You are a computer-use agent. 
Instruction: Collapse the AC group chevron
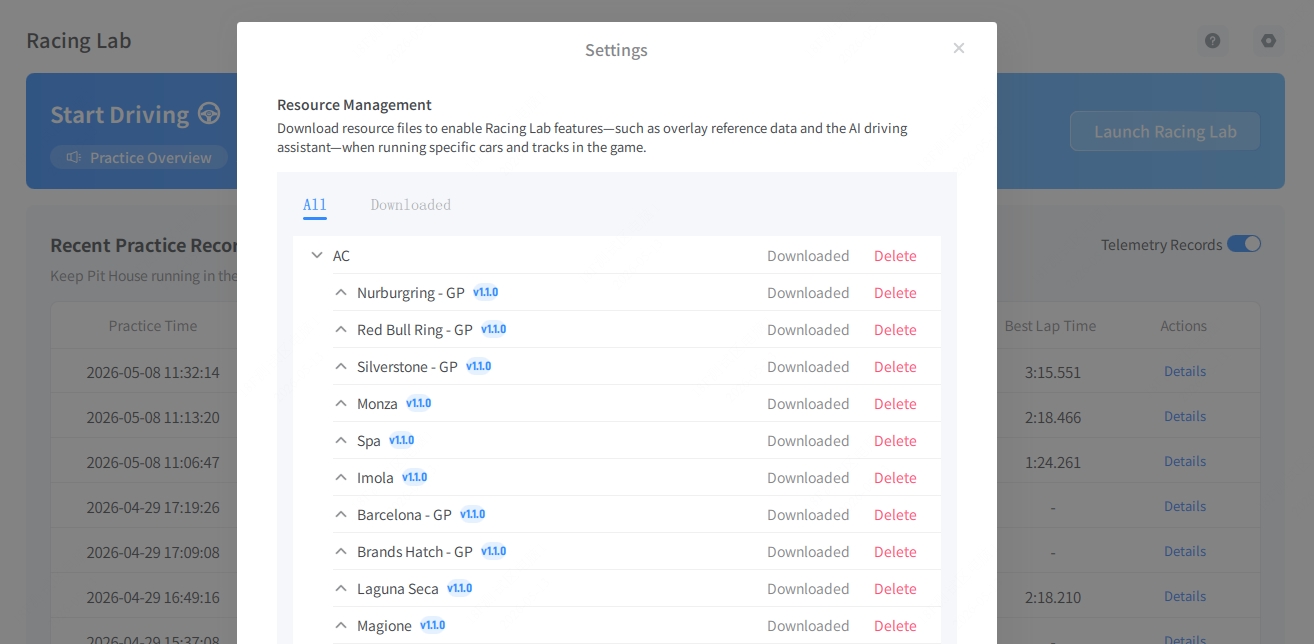(x=317, y=255)
